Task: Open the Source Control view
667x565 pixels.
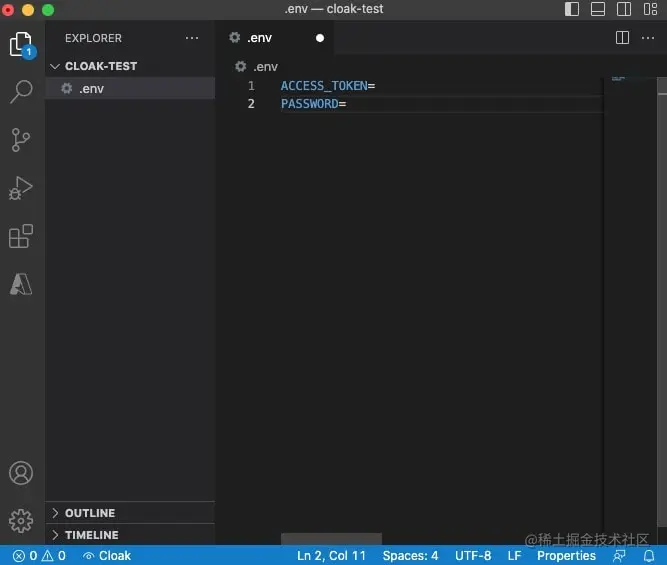Action: 20,140
